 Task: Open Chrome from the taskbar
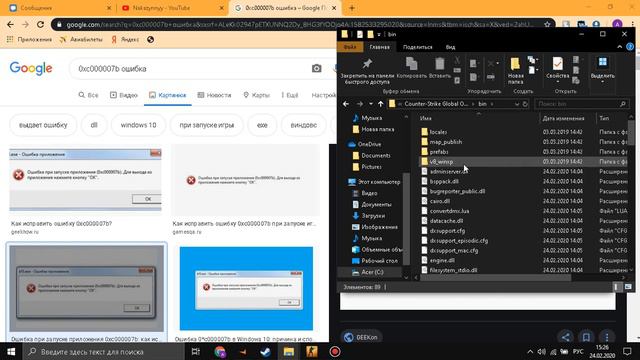coord(220,351)
